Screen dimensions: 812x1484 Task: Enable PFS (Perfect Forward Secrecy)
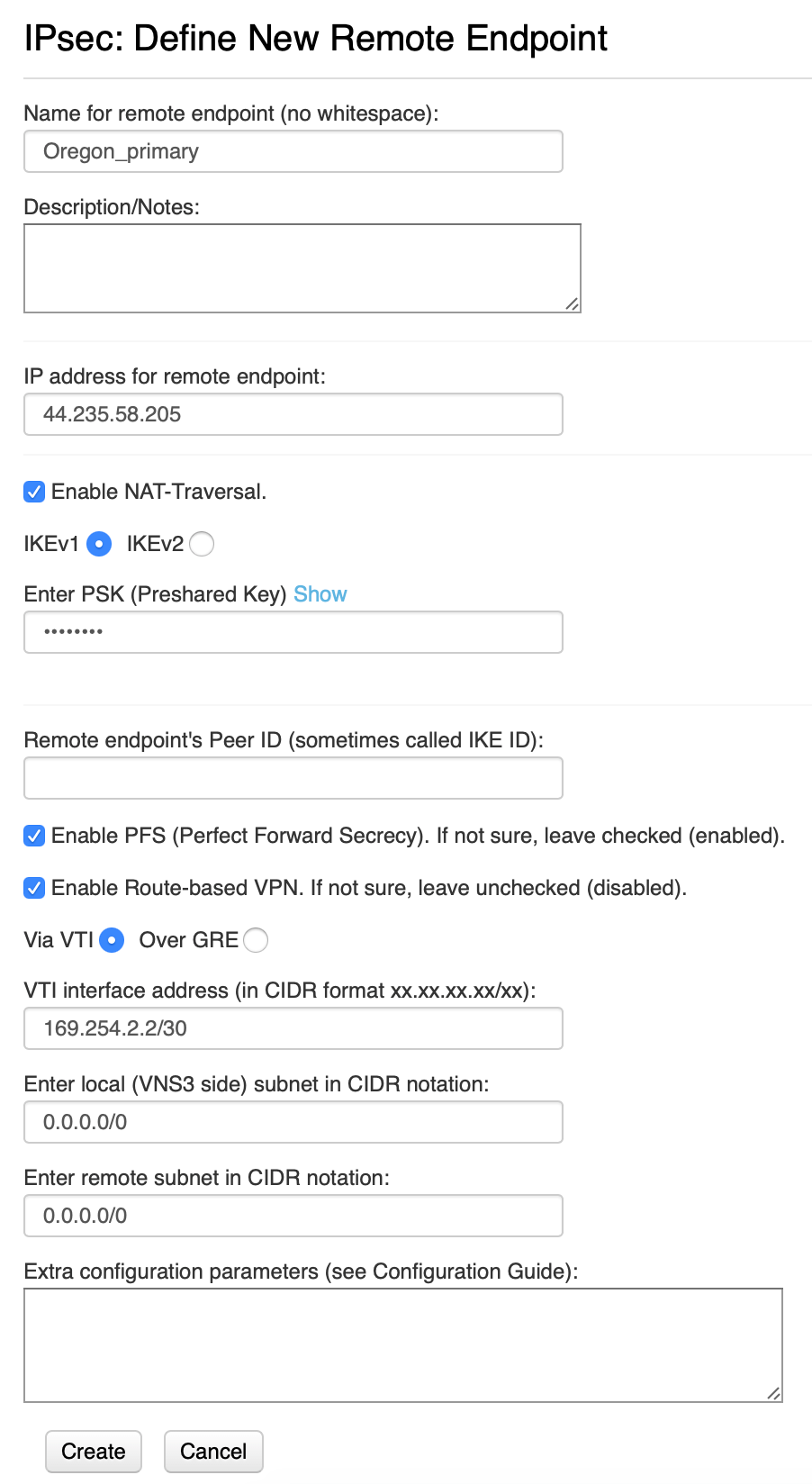pos(33,836)
